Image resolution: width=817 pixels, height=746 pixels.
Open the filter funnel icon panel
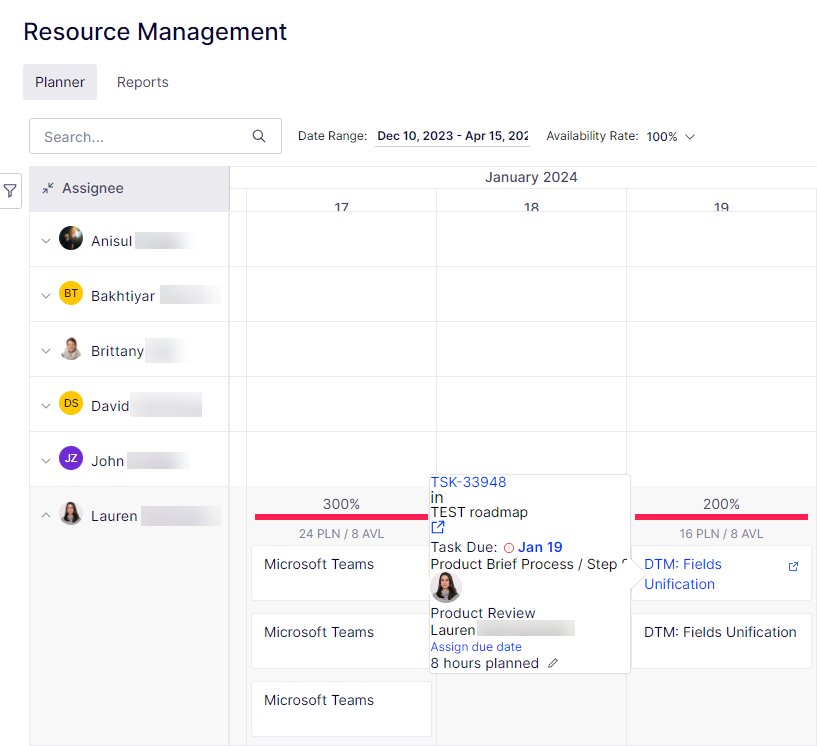click(10, 191)
